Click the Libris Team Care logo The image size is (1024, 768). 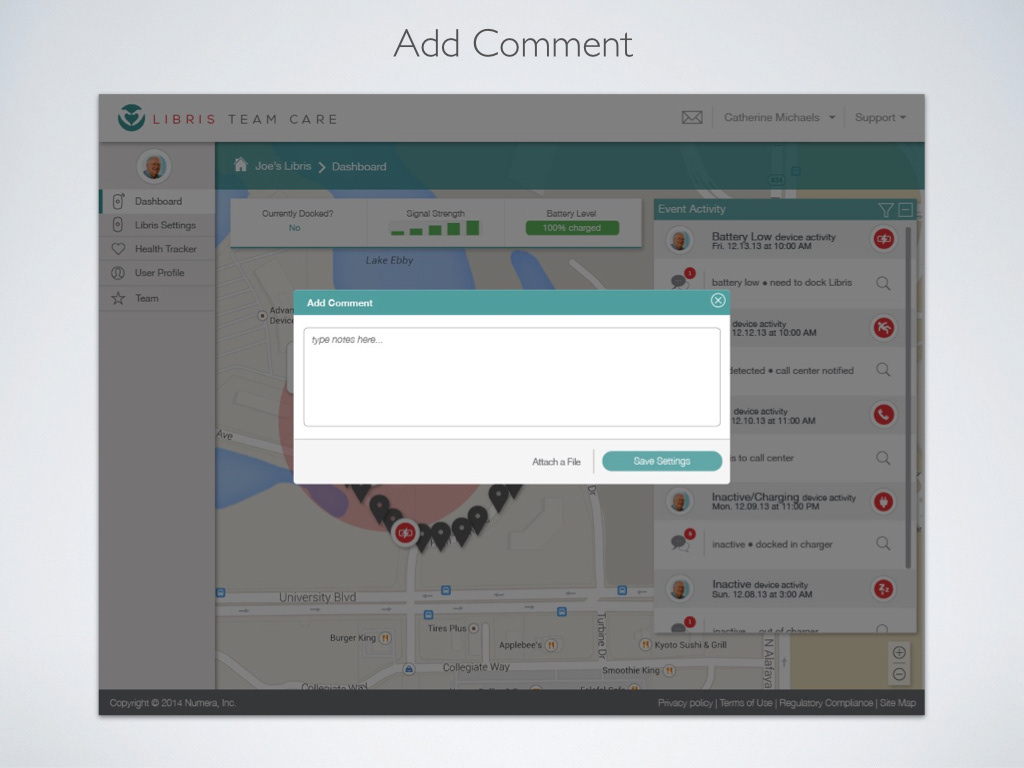227,118
